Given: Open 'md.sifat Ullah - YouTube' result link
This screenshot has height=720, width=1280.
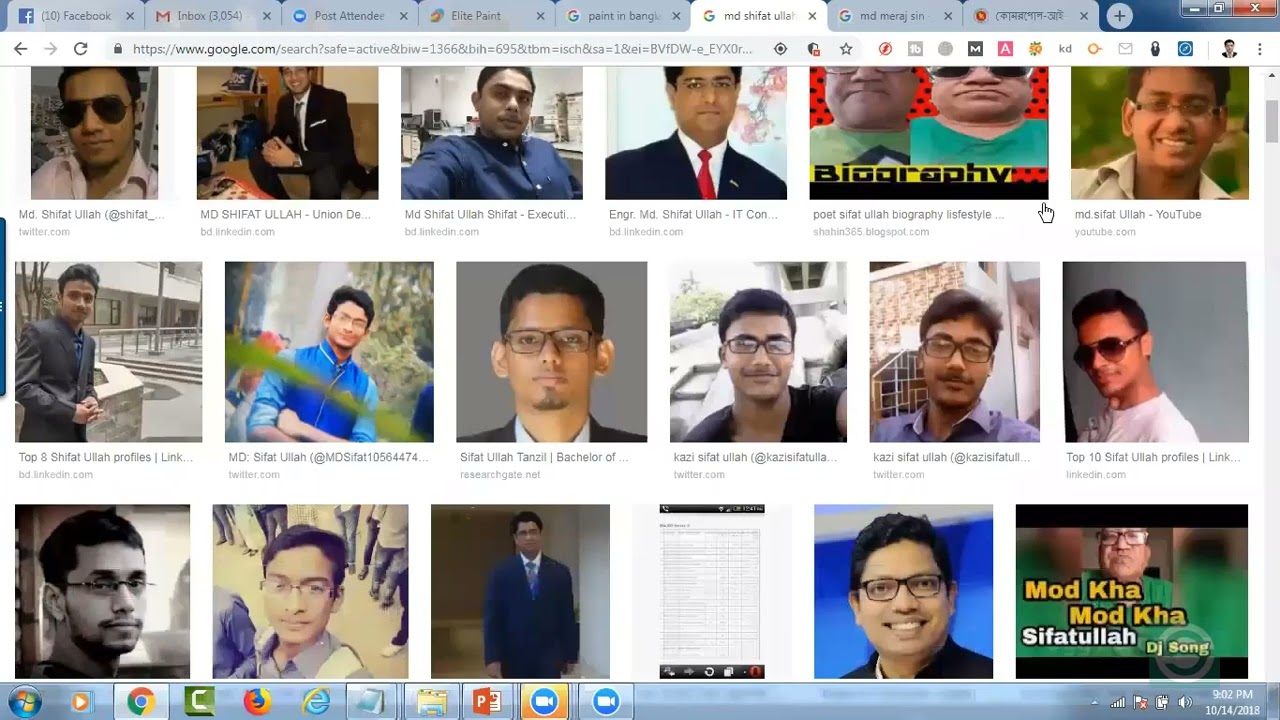Looking at the screenshot, I should click(x=1137, y=214).
